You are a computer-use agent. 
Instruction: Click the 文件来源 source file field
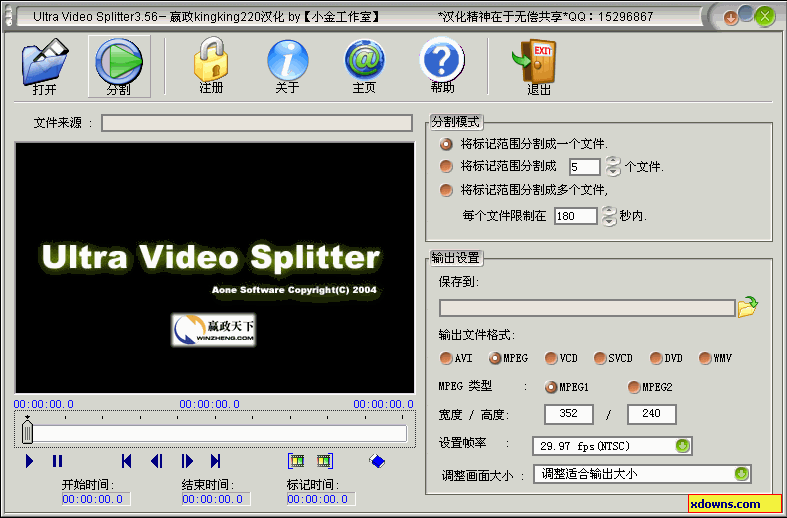point(257,123)
